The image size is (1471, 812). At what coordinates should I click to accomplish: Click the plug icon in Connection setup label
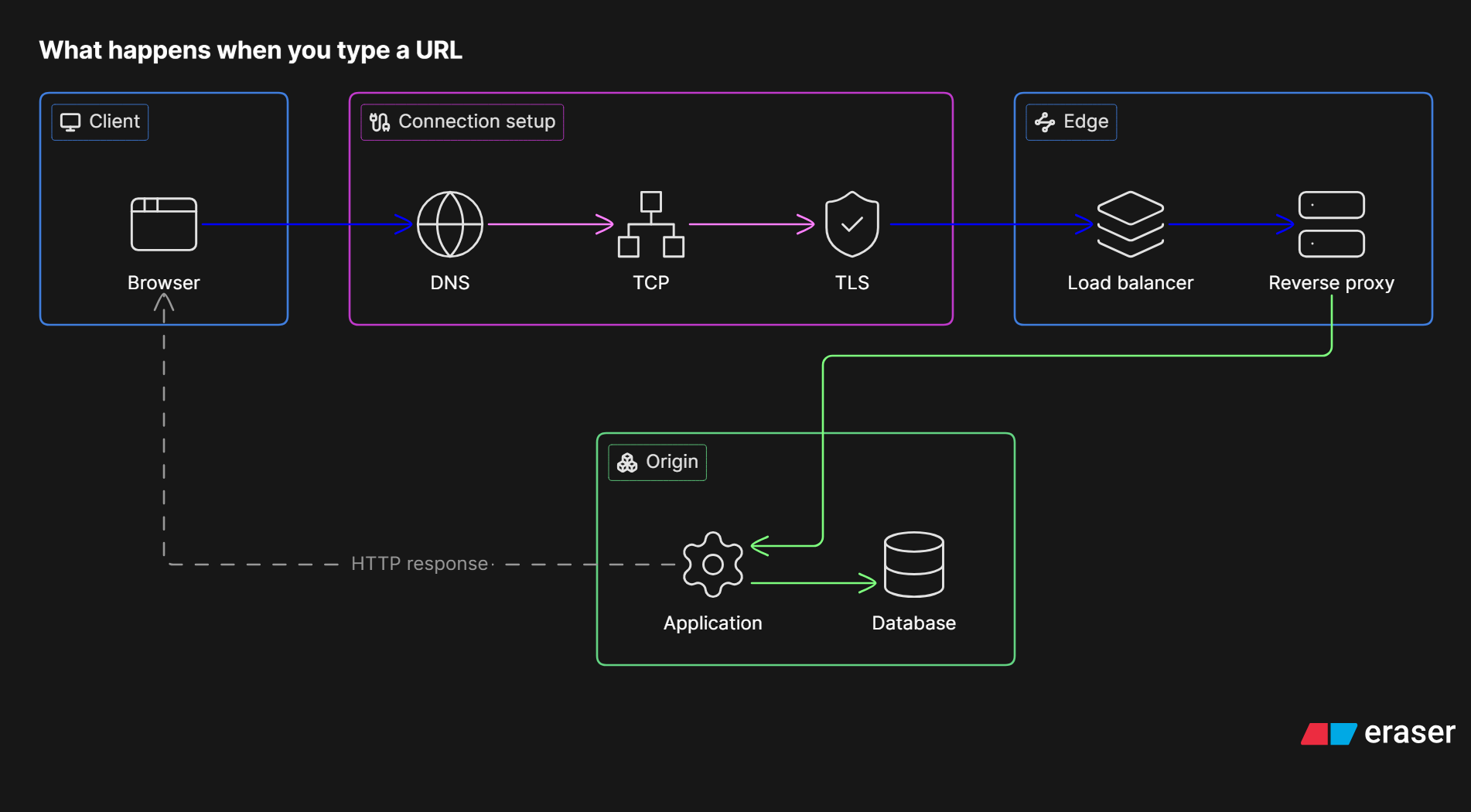[380, 122]
